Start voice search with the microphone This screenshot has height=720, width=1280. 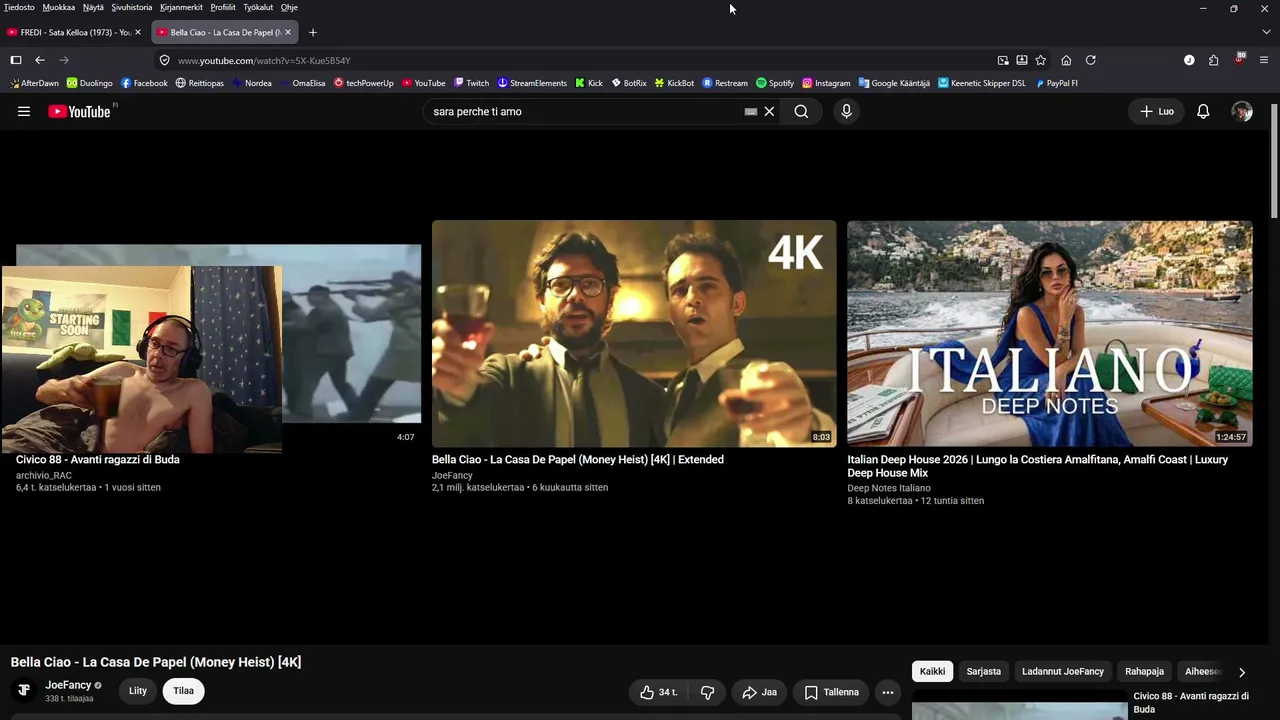tap(846, 112)
